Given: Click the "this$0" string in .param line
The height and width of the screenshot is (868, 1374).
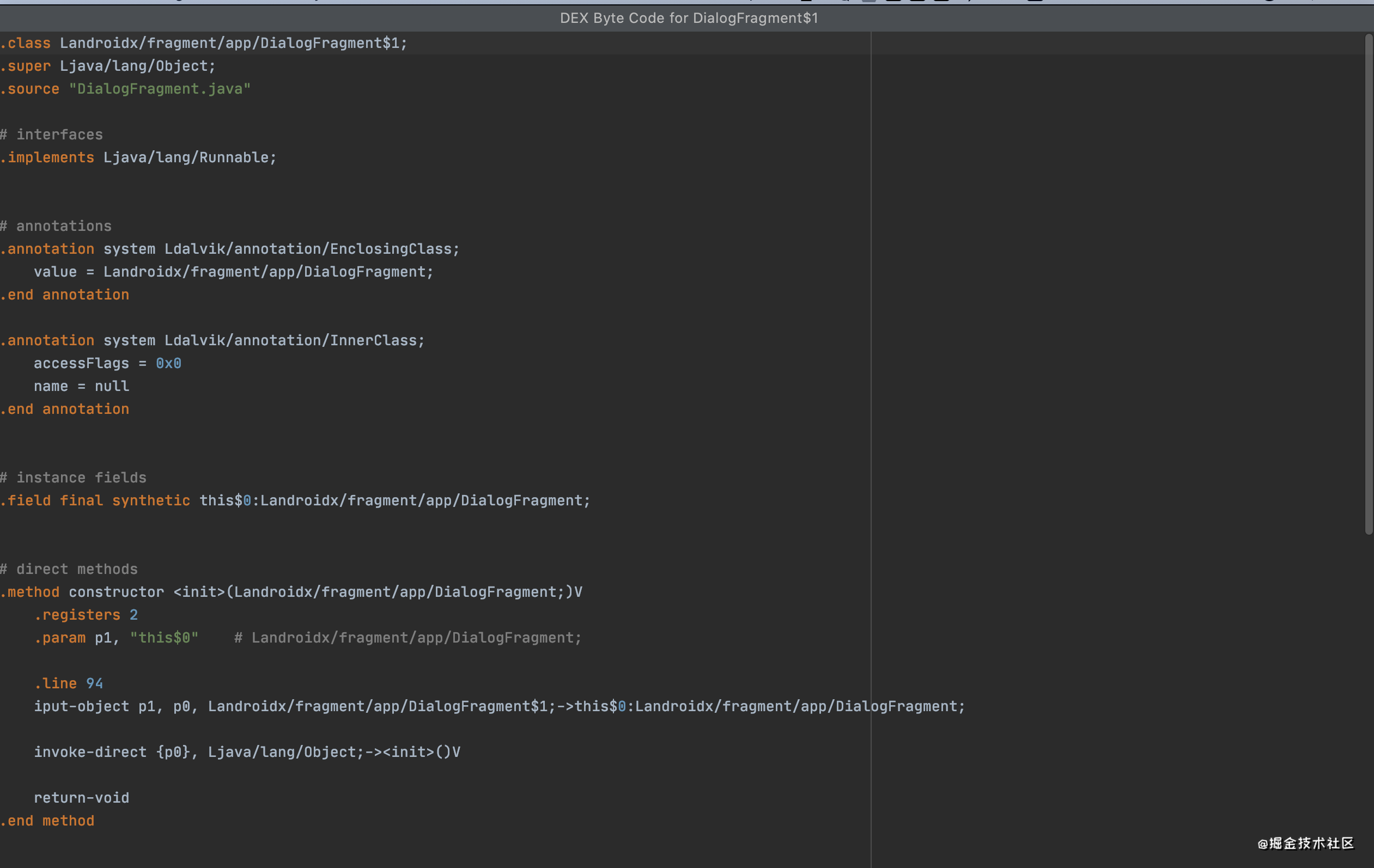Looking at the screenshot, I should (x=164, y=638).
